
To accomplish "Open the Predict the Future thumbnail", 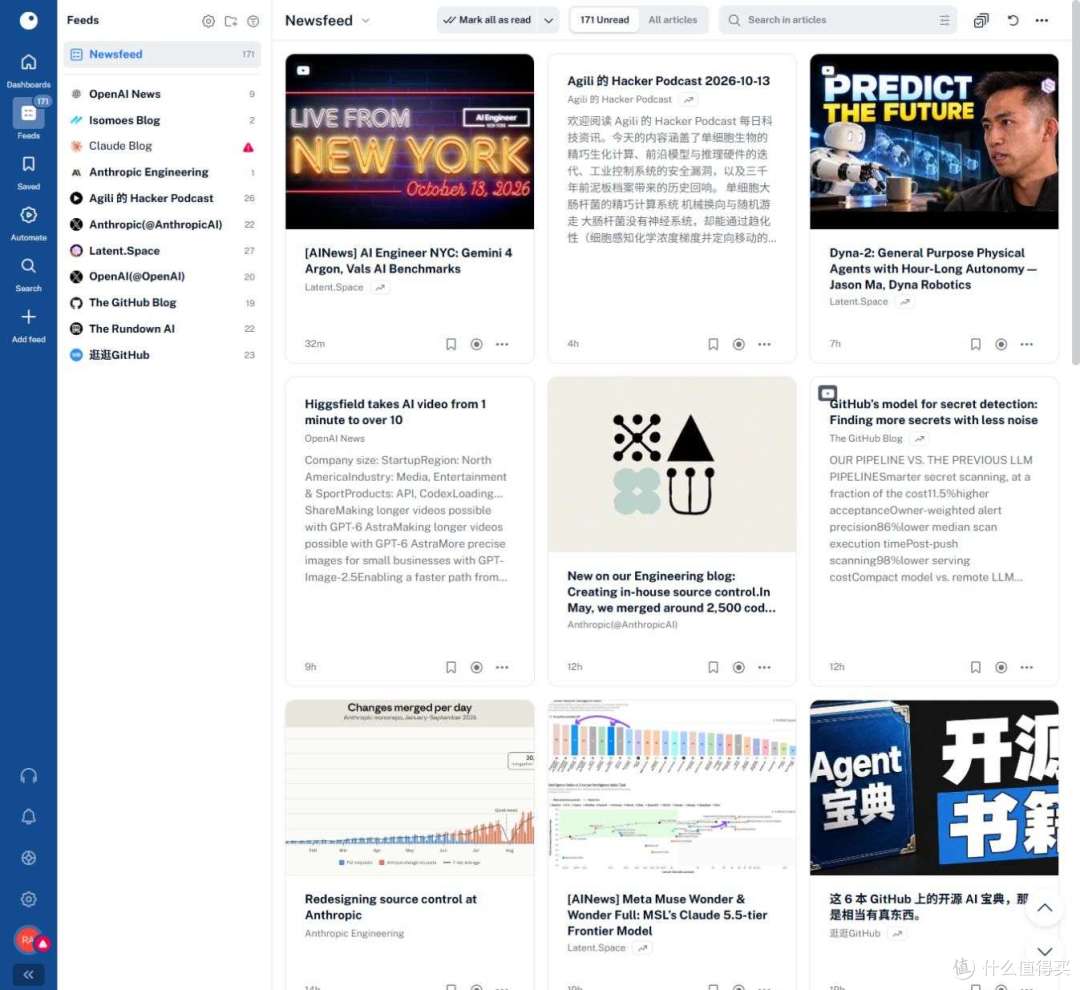I will [934, 141].
